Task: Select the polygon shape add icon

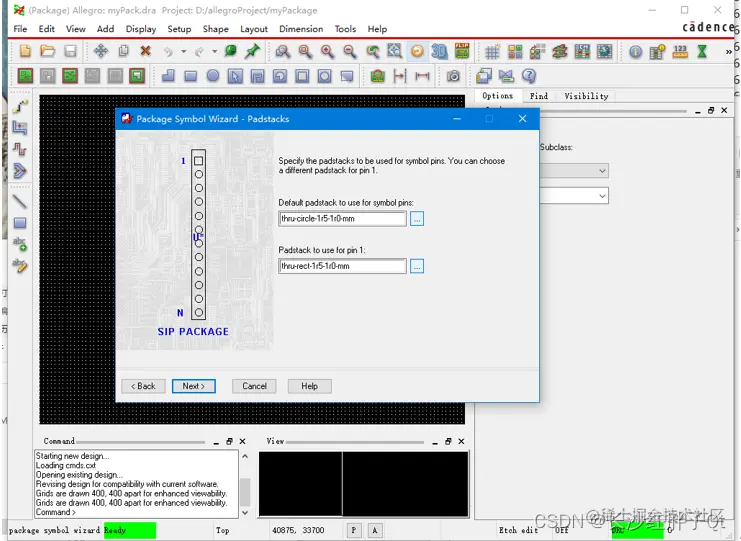Action: pos(168,76)
